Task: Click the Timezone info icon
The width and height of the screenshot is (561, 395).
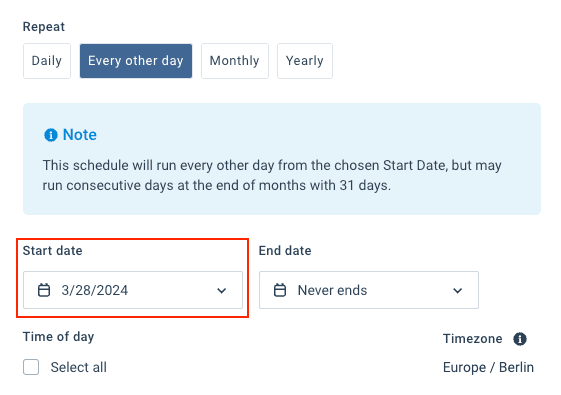Action: [519, 338]
